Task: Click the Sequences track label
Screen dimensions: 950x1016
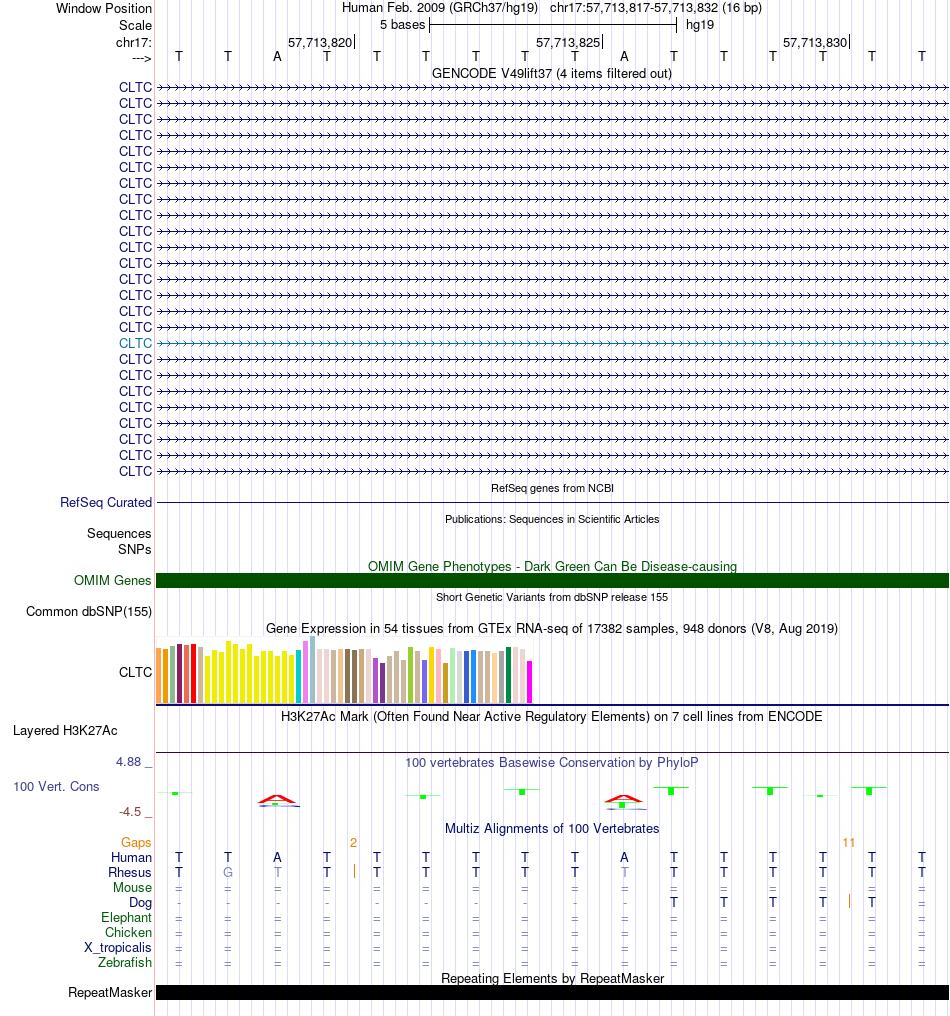Action: click(119, 533)
